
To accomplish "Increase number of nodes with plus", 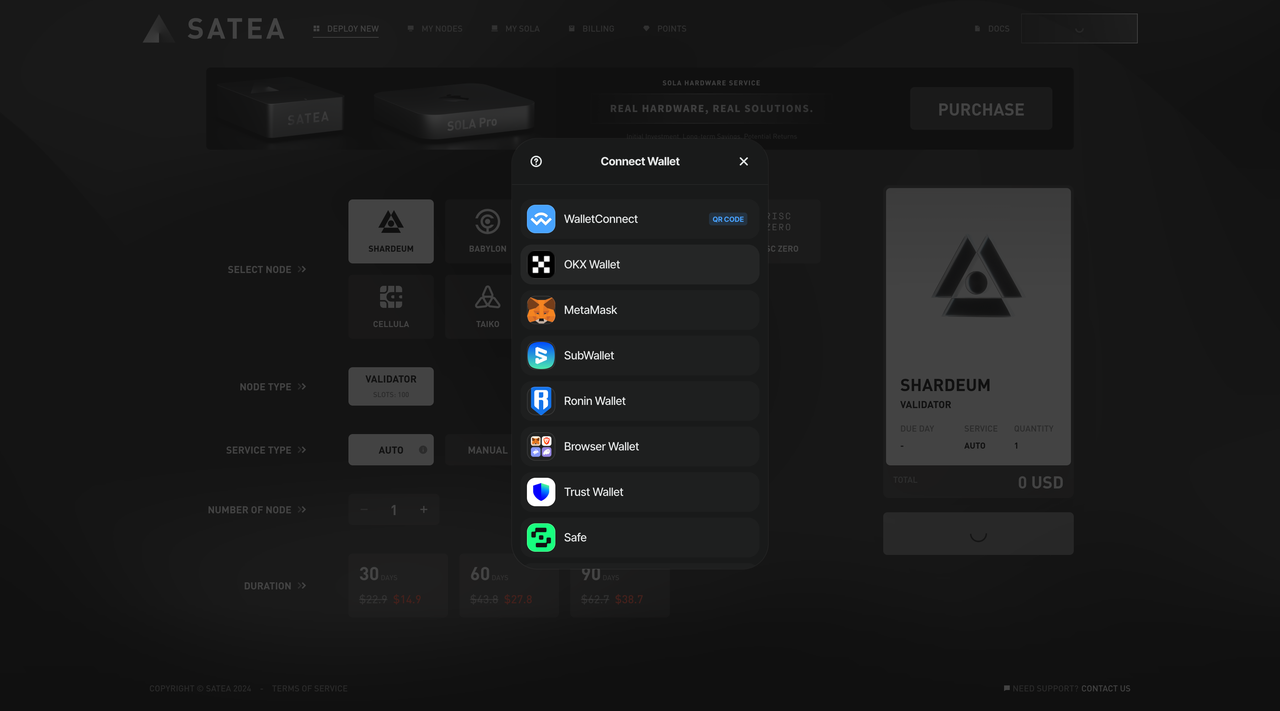I will [424, 510].
